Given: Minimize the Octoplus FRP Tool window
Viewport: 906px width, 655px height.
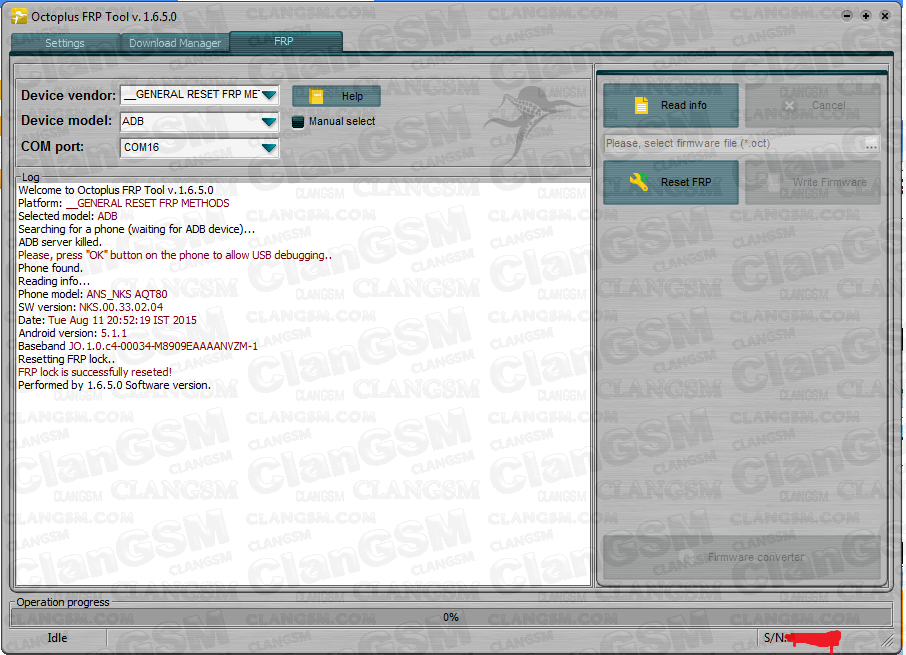Looking at the screenshot, I should pyautogui.click(x=847, y=16).
